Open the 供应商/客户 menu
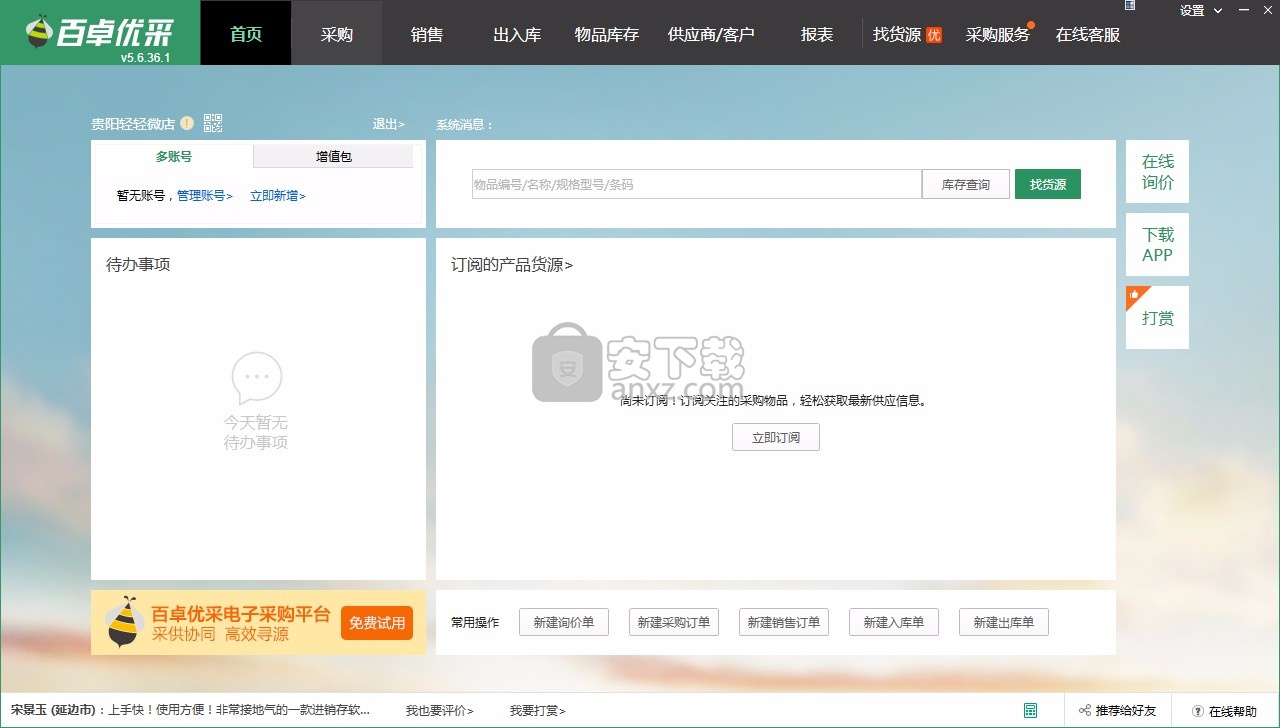1280x728 pixels. [711, 33]
